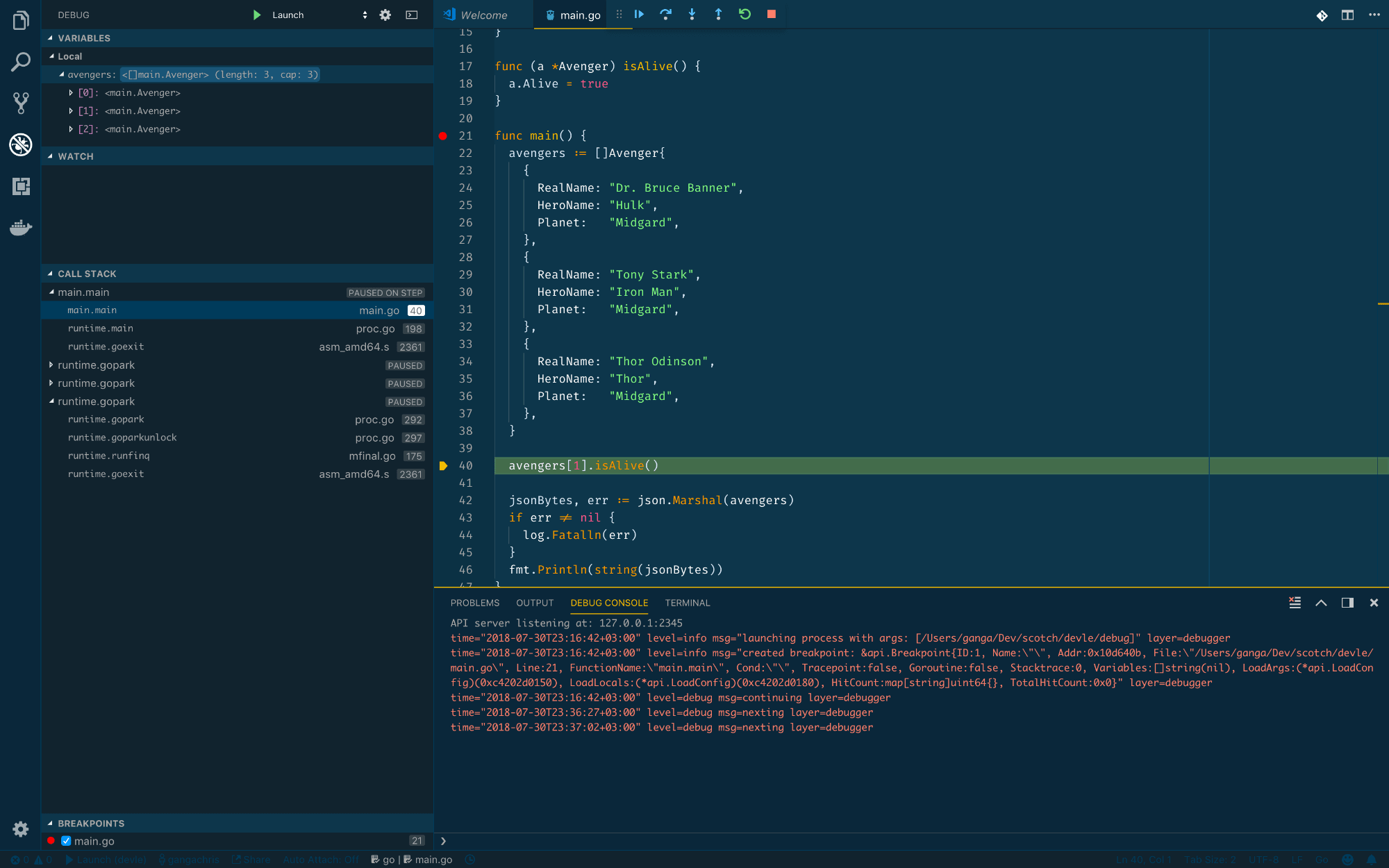Click the Restart debug session icon

[x=745, y=14]
